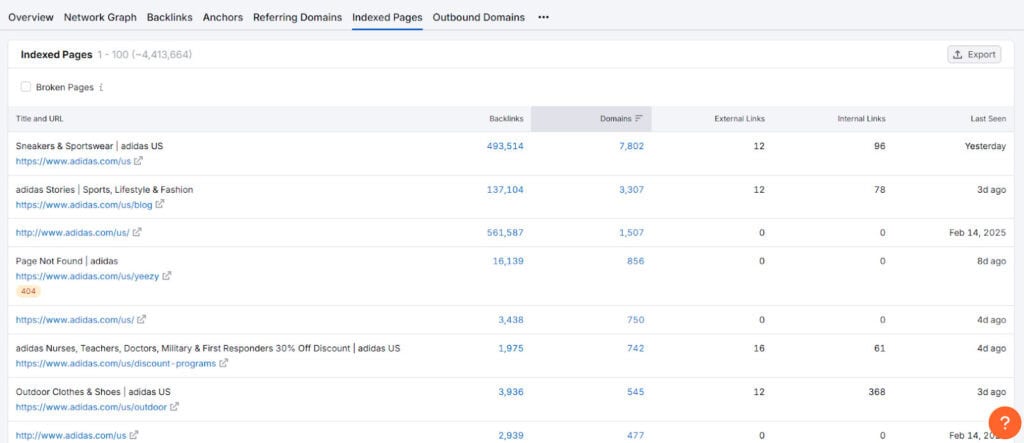Open external link icon beside adidas.com/us/blog URL
The width and height of the screenshot is (1024, 443).
click(x=160, y=205)
